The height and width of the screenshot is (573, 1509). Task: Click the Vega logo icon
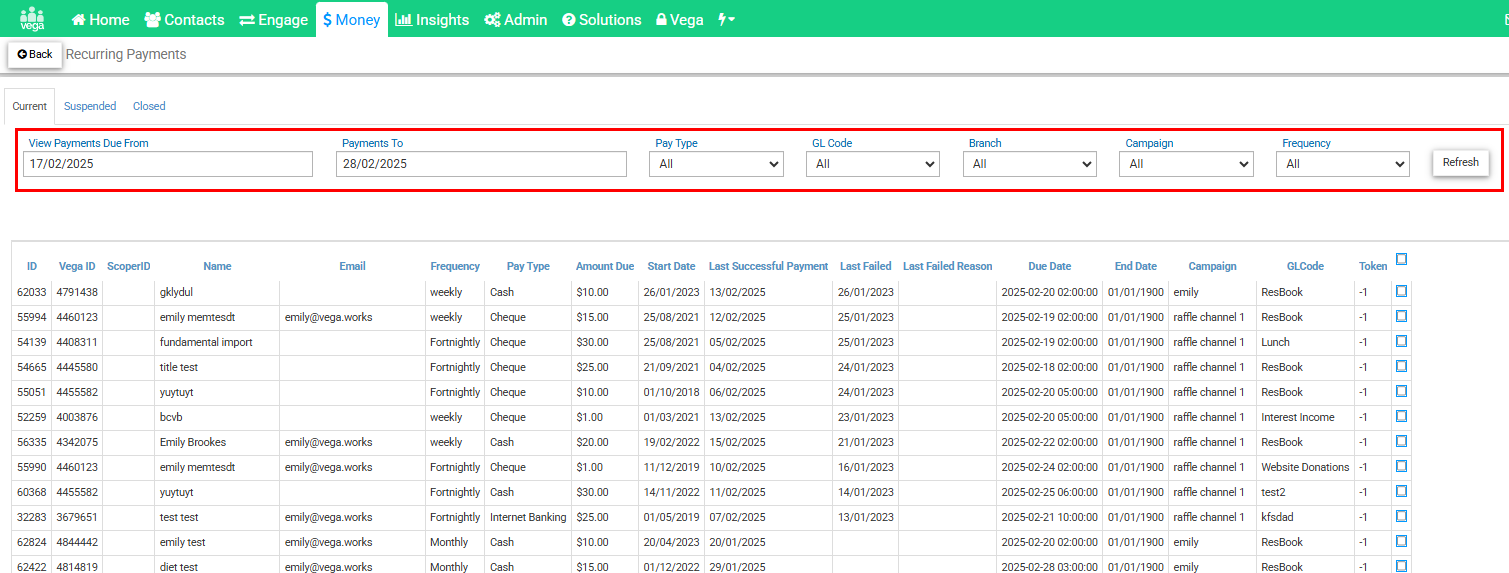pos(32,19)
